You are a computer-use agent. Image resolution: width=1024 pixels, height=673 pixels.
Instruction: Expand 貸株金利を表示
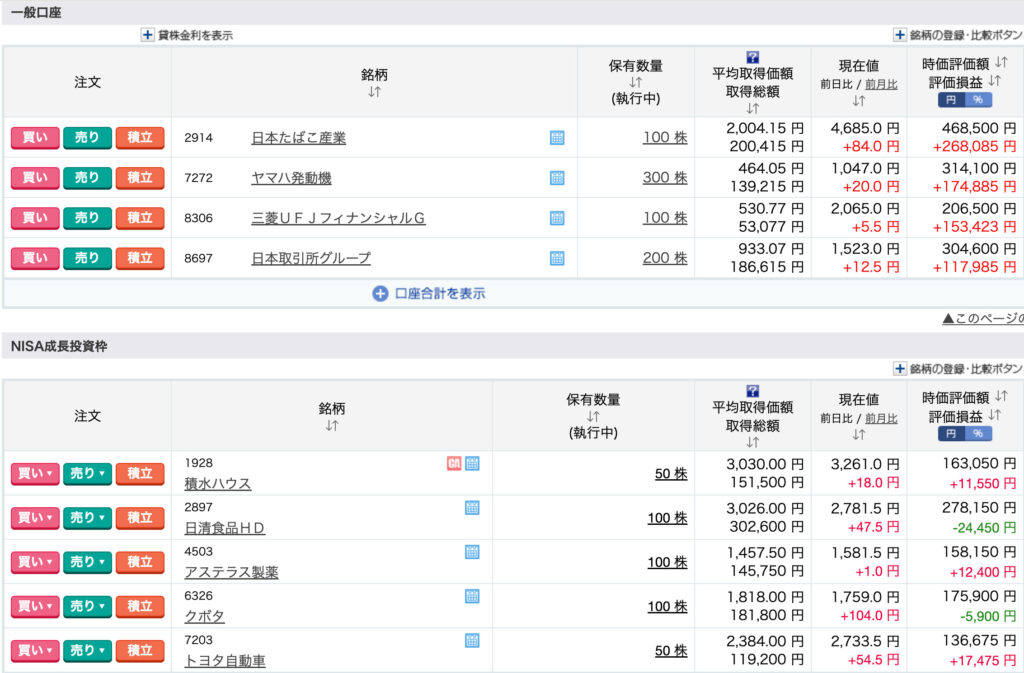pyautogui.click(x=187, y=35)
